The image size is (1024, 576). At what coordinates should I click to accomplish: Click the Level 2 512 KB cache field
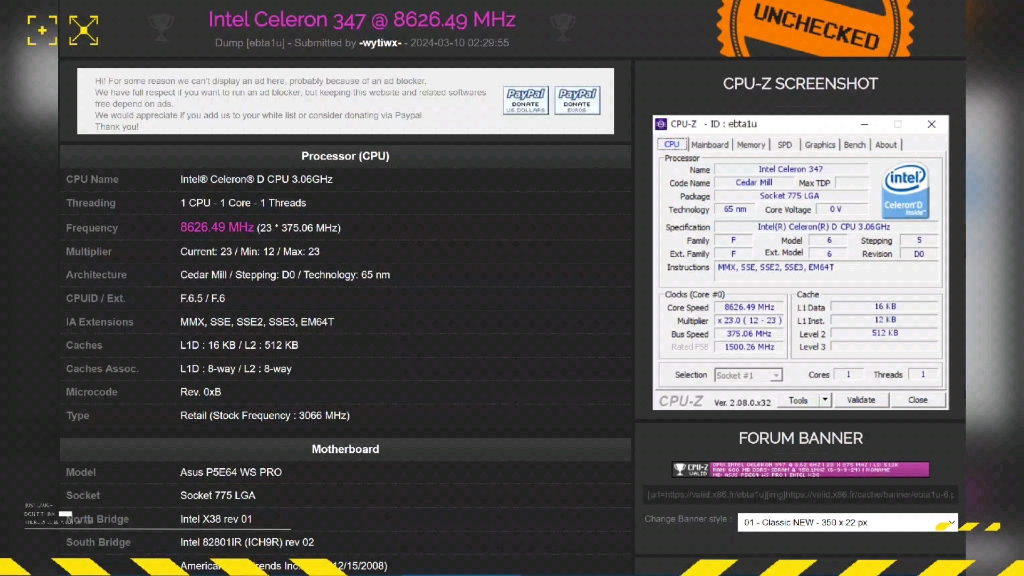tap(885, 334)
